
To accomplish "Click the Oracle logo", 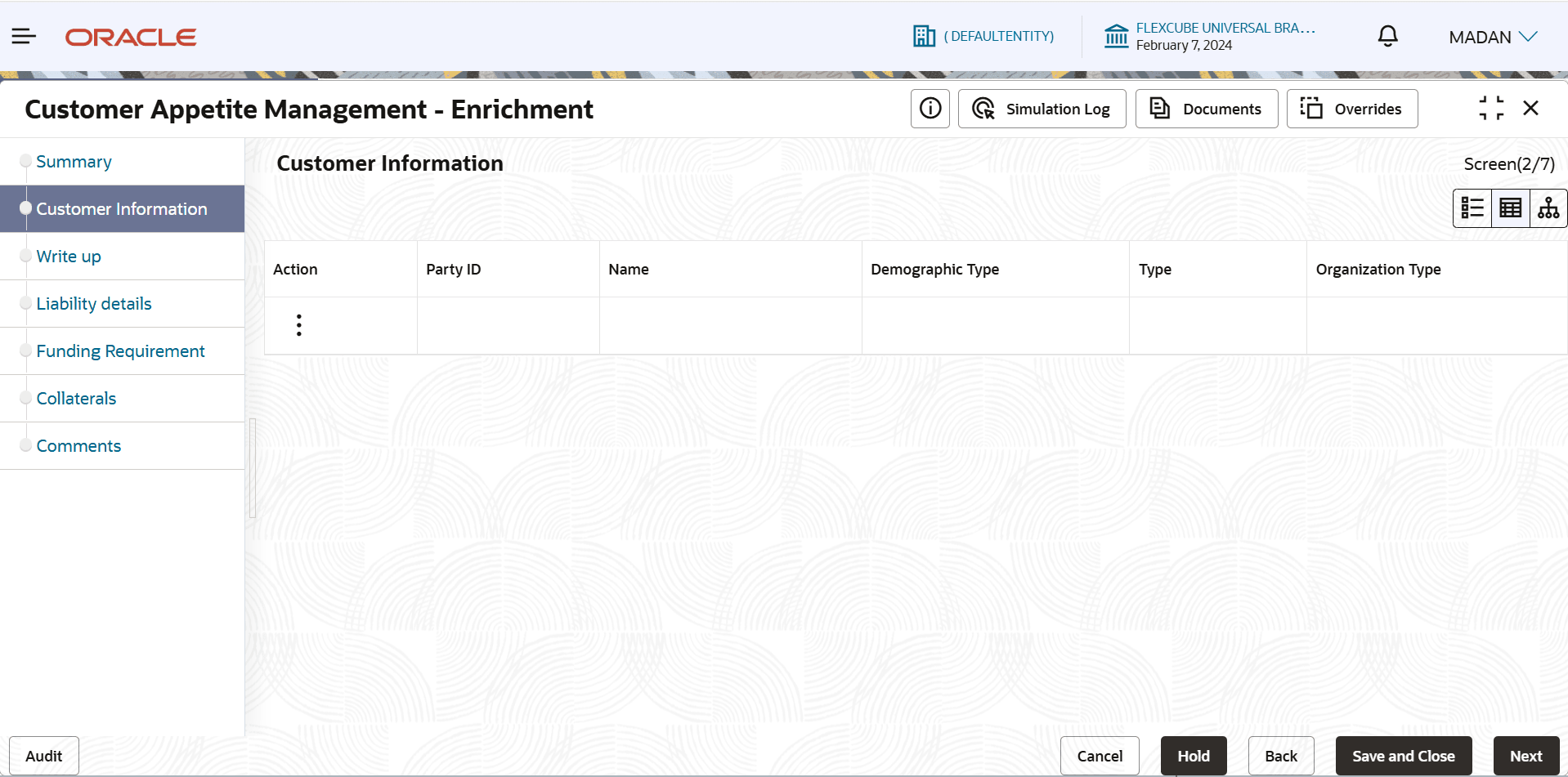I will (x=131, y=38).
